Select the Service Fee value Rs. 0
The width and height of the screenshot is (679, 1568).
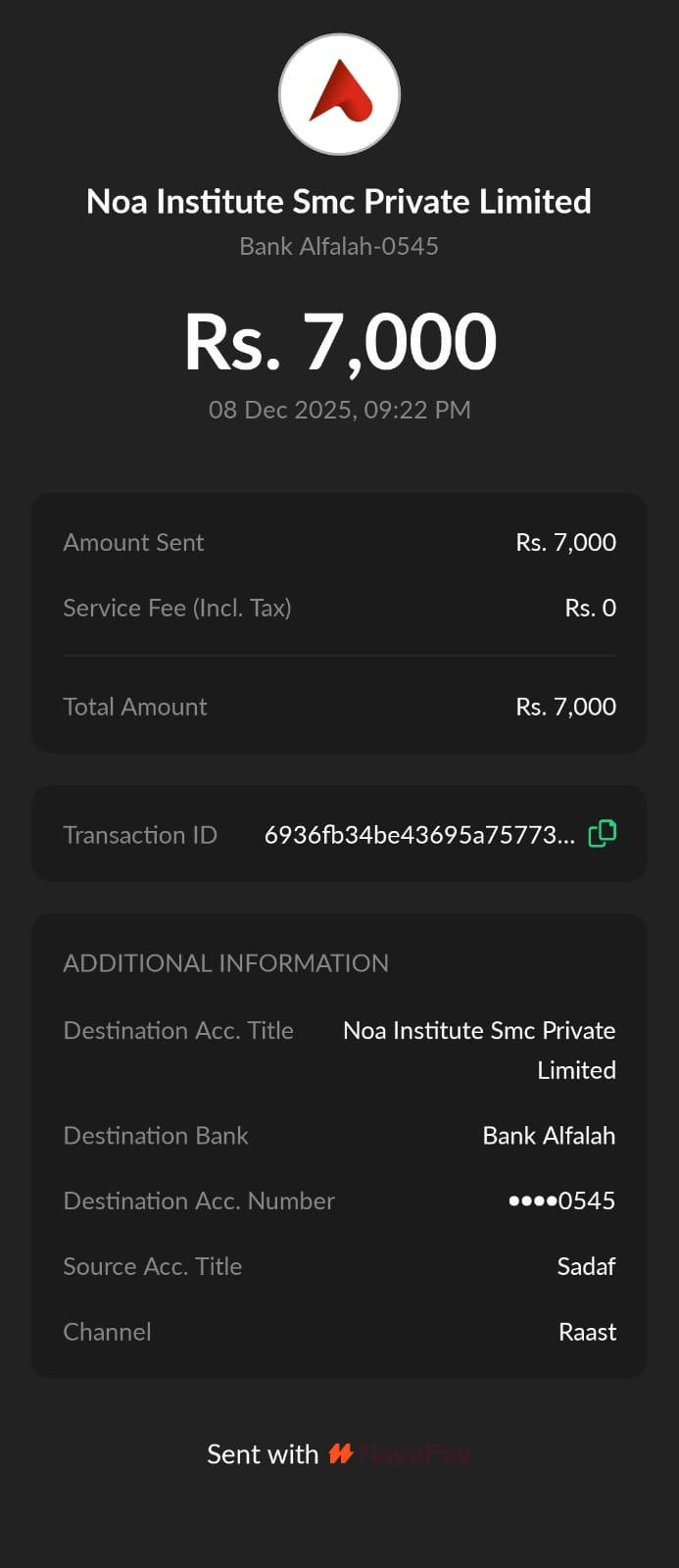click(x=590, y=609)
